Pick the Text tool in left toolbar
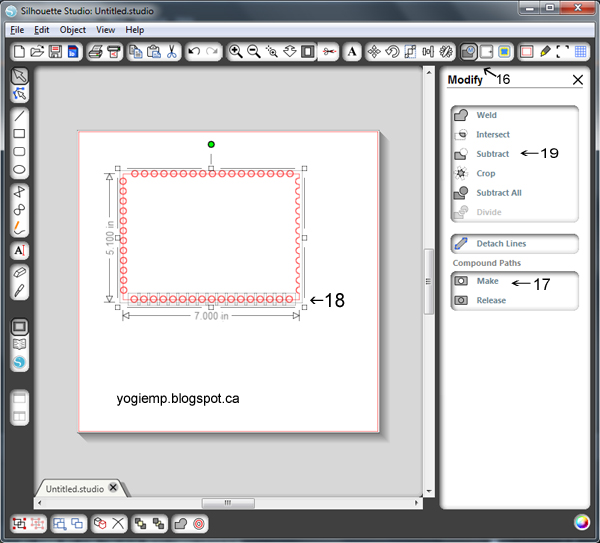 tap(19, 249)
